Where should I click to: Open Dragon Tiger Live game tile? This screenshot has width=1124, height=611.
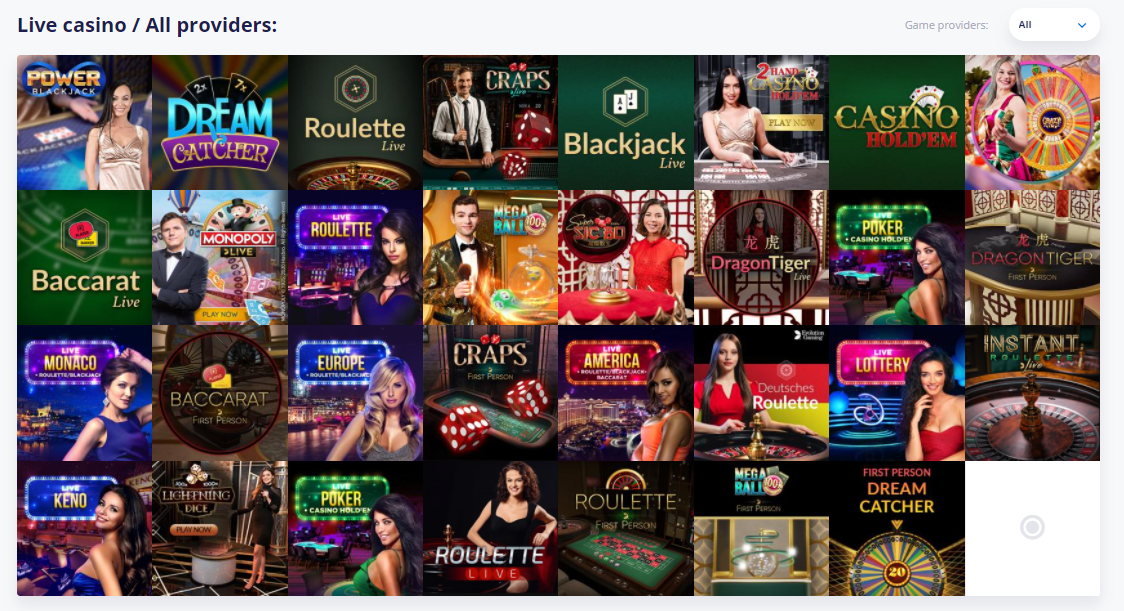[761, 257]
